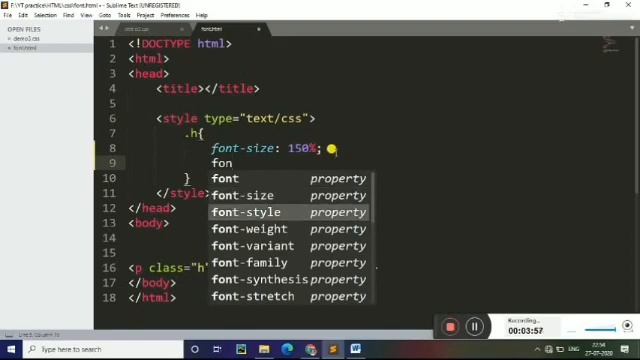Open the Goto menu
The width and height of the screenshot is (640, 360).
(105, 15)
